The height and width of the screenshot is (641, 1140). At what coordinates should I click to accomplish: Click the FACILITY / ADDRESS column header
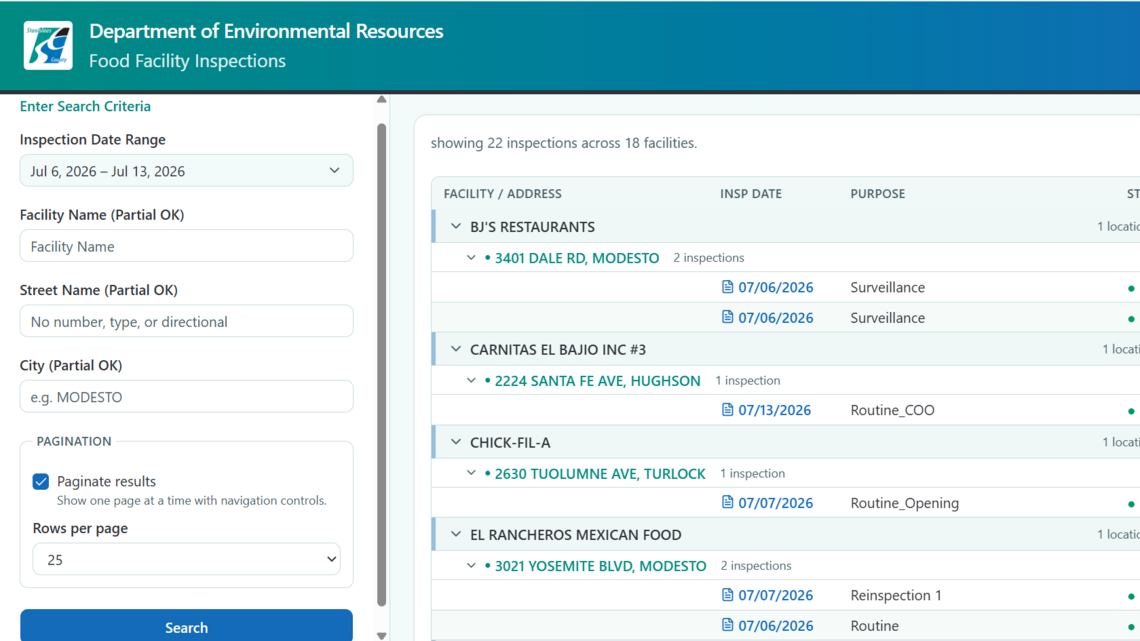click(x=502, y=193)
